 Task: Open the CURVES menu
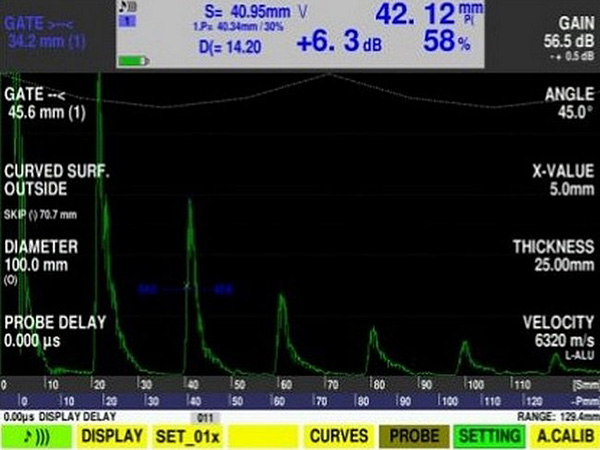(x=339, y=436)
